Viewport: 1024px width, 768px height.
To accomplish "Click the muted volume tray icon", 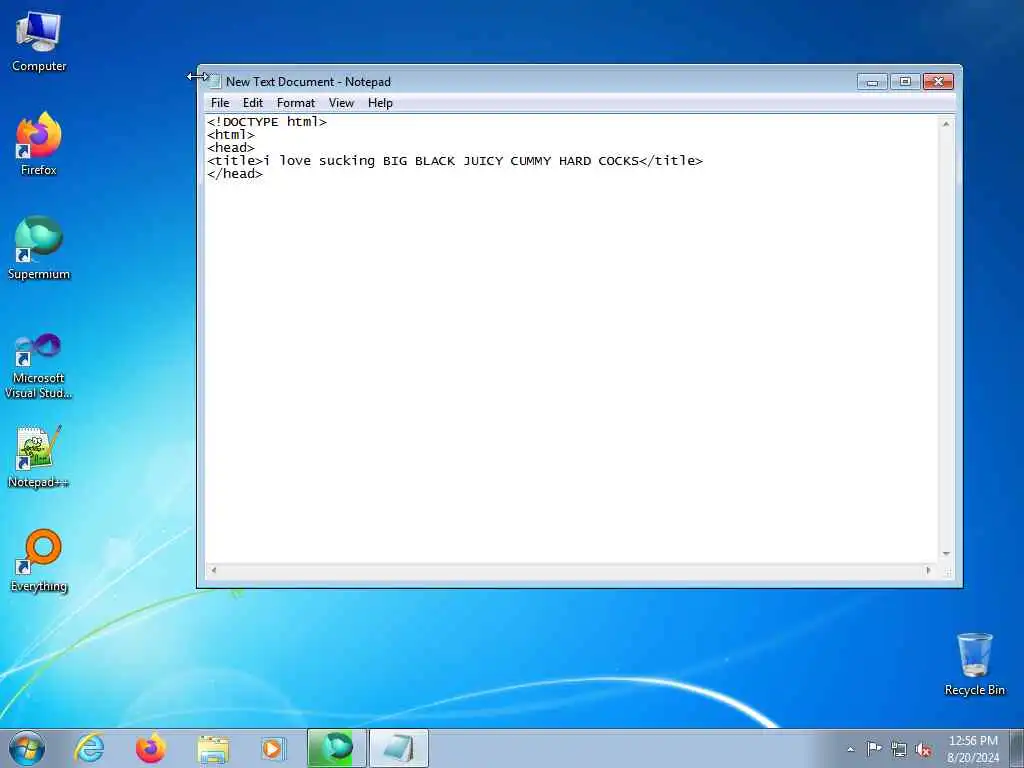I will pos(923,749).
